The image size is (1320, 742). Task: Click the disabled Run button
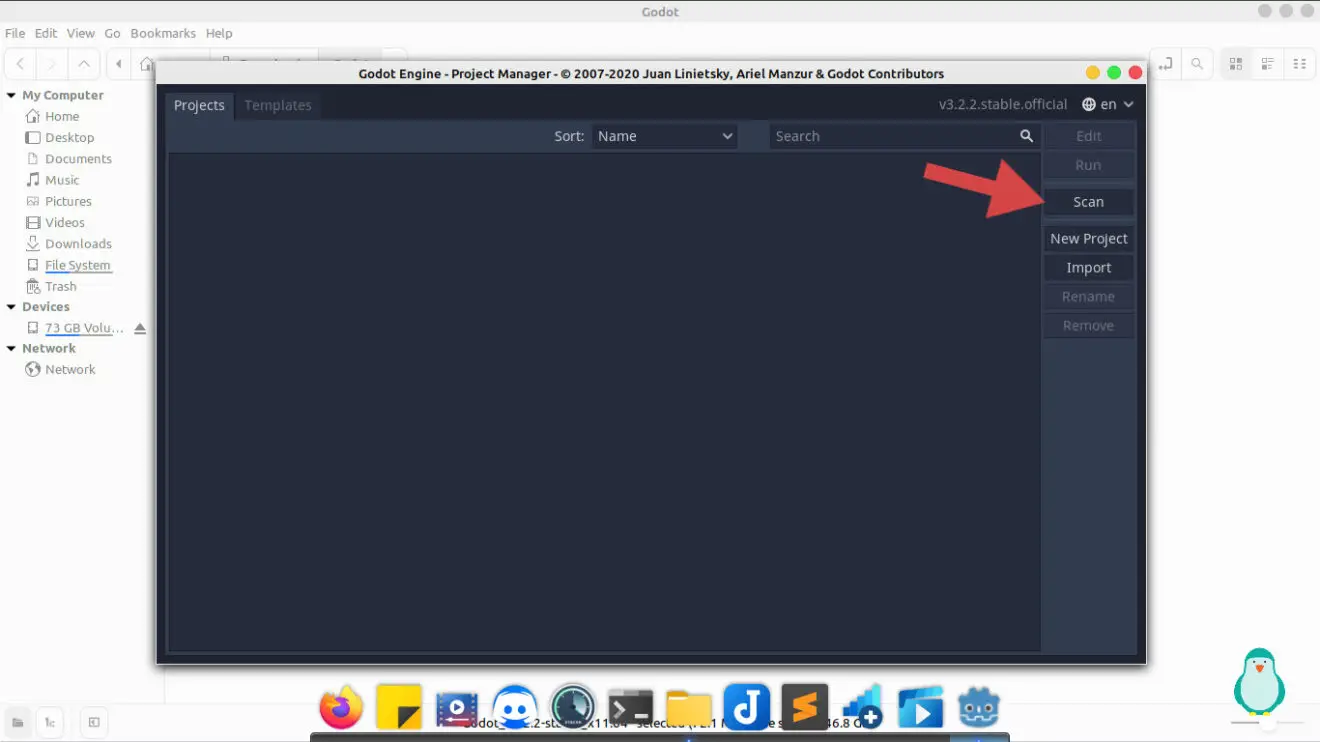point(1088,165)
